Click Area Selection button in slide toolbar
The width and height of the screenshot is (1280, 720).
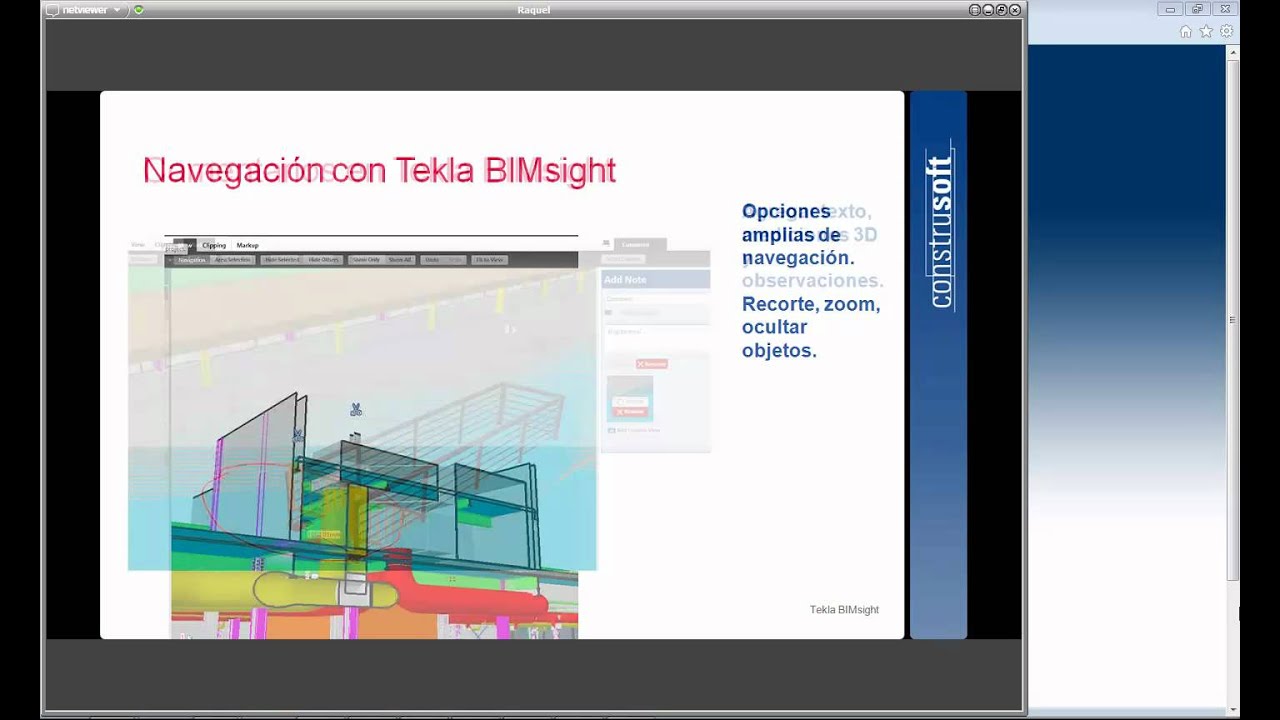coord(233,260)
